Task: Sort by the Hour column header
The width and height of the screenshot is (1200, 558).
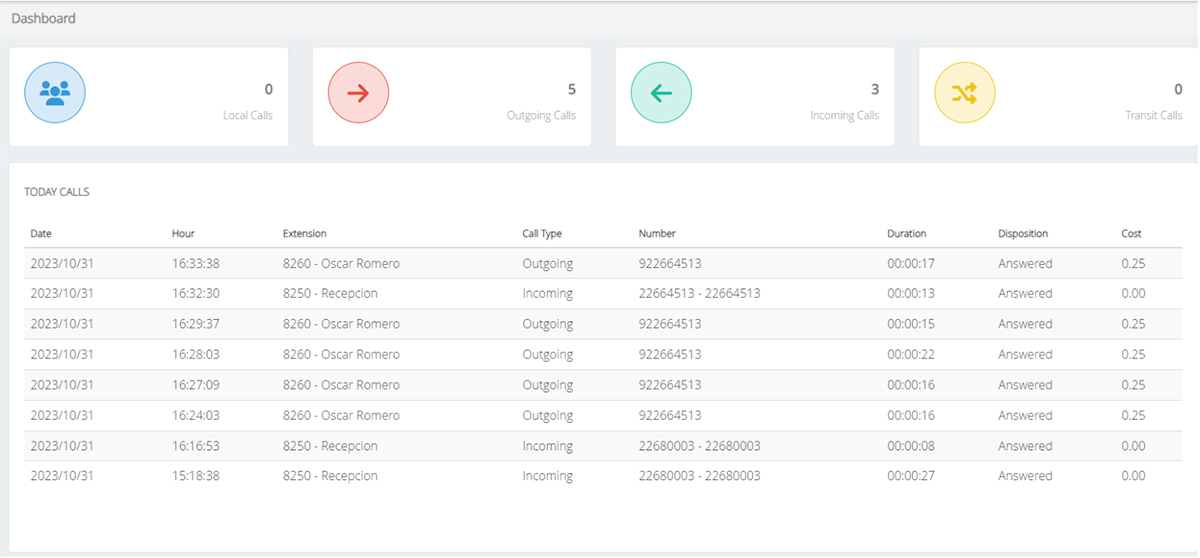Action: click(x=183, y=233)
